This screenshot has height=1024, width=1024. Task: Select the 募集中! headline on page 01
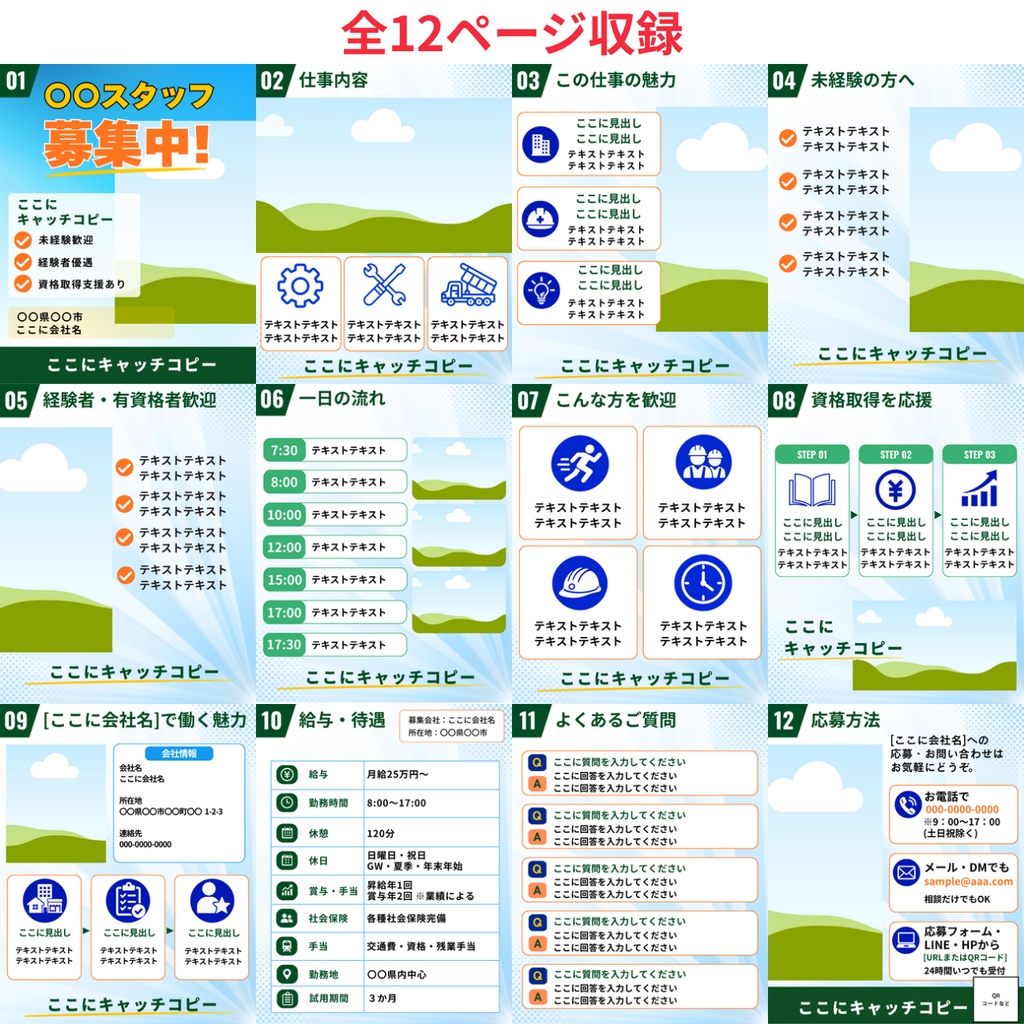[127, 144]
